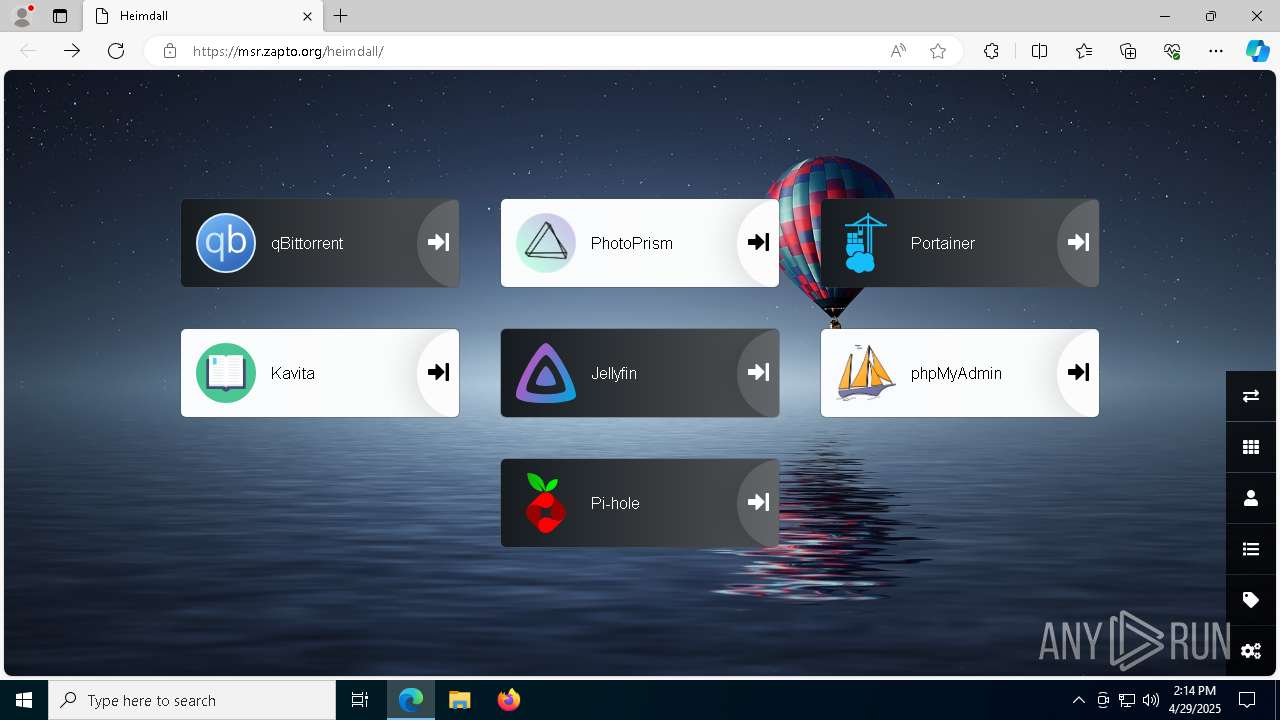Open Firefox from taskbar
The image size is (1280, 720).
click(x=508, y=700)
